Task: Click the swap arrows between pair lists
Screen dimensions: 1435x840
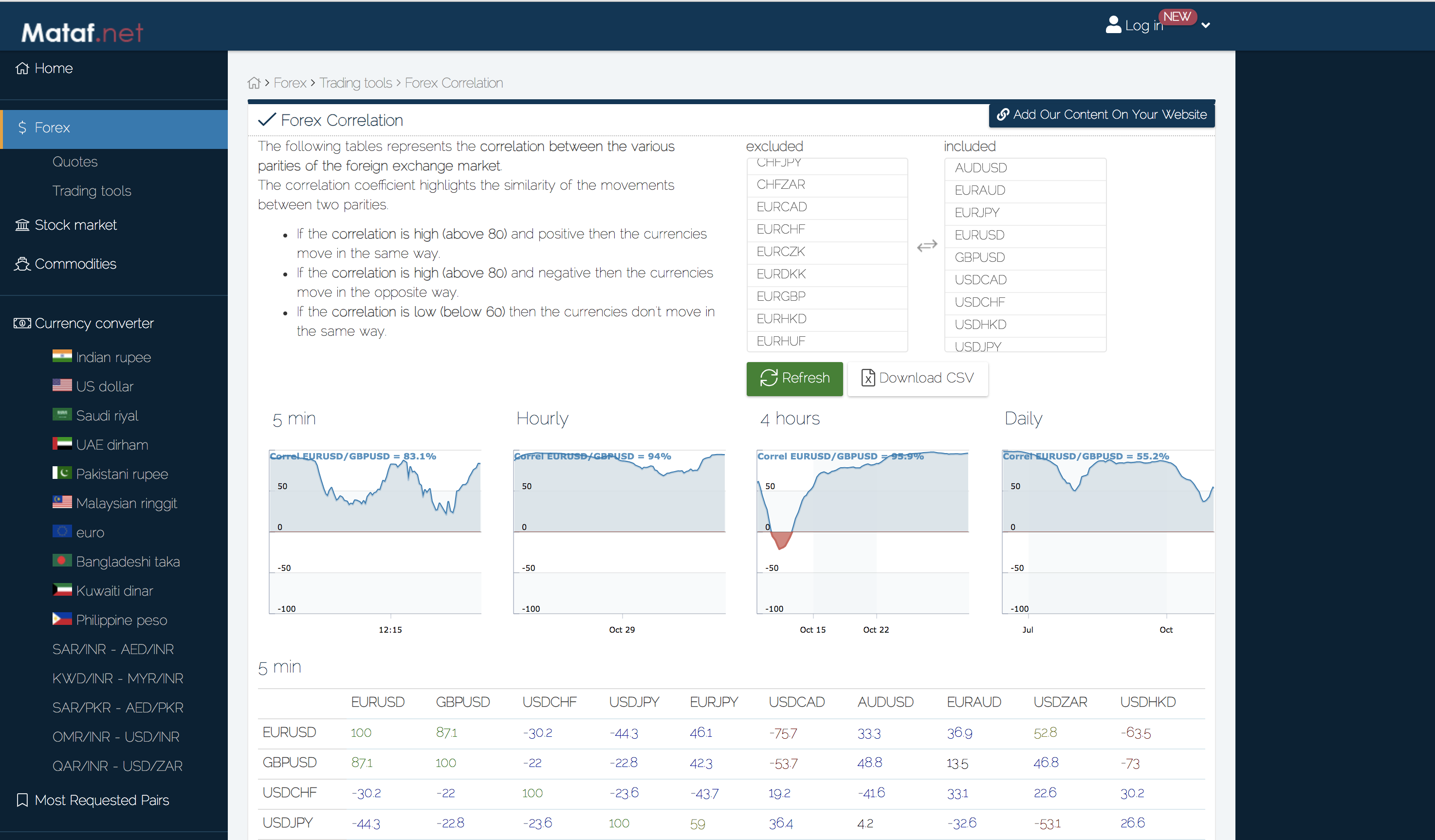Action: tap(926, 245)
